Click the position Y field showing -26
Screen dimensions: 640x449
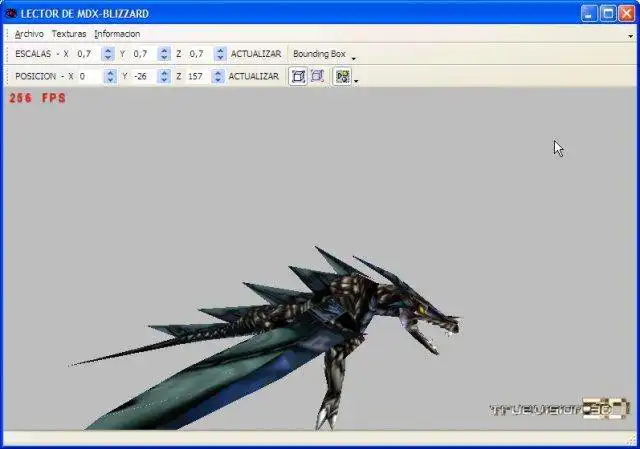coord(144,76)
